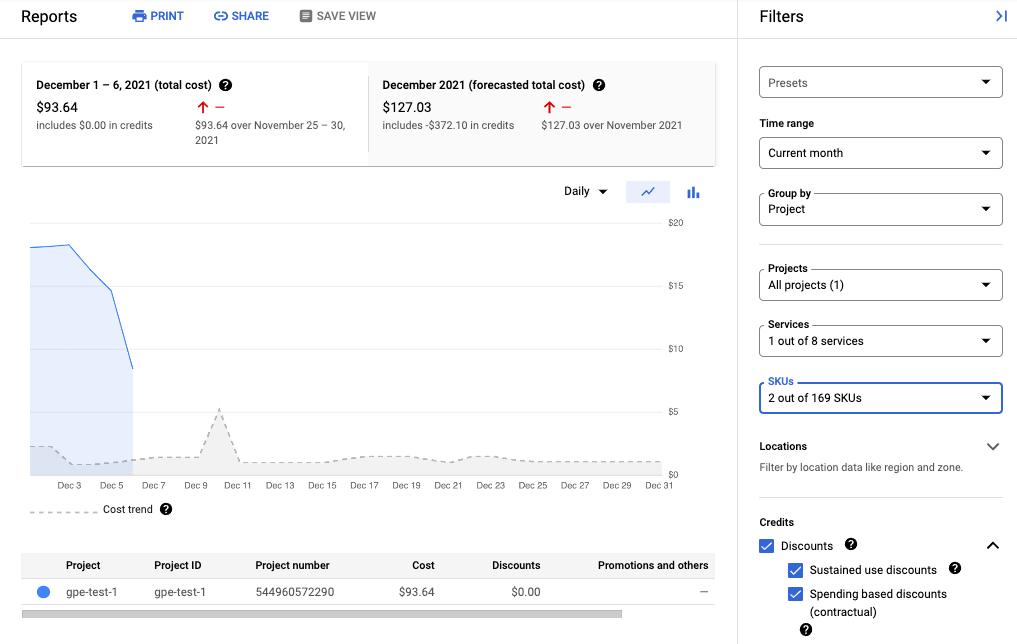Switch chart to bar view
The image size is (1017, 644).
(693, 191)
